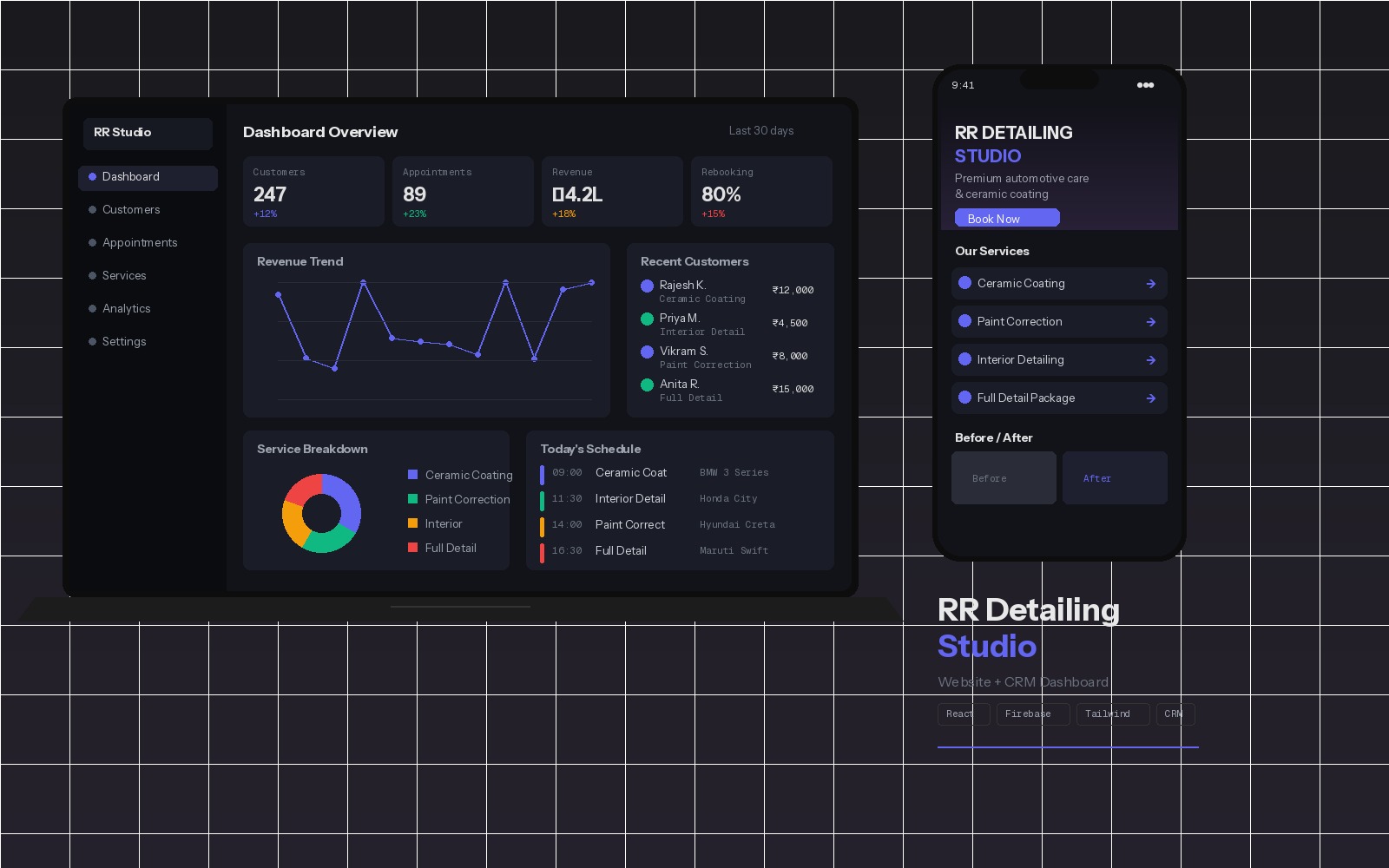Click the arrow icon beside Paint Correction

coord(1150,322)
